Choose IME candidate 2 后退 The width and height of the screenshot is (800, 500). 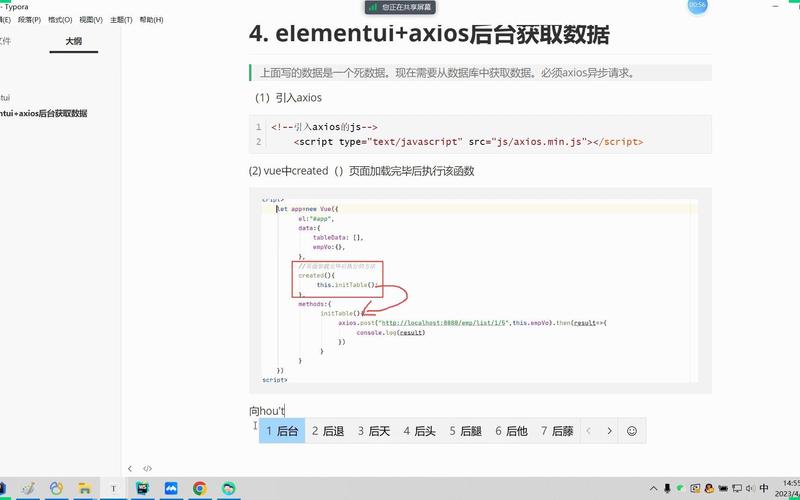328,431
